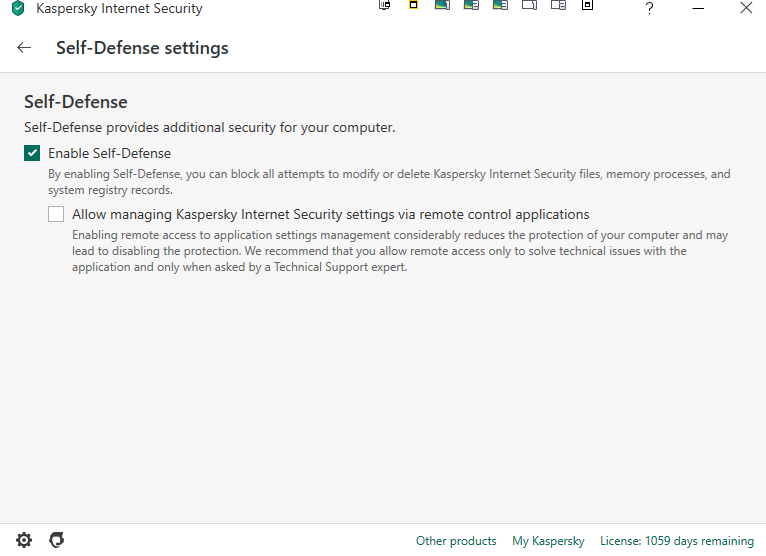
Task: Click the remote access warning description text
Action: point(400,251)
